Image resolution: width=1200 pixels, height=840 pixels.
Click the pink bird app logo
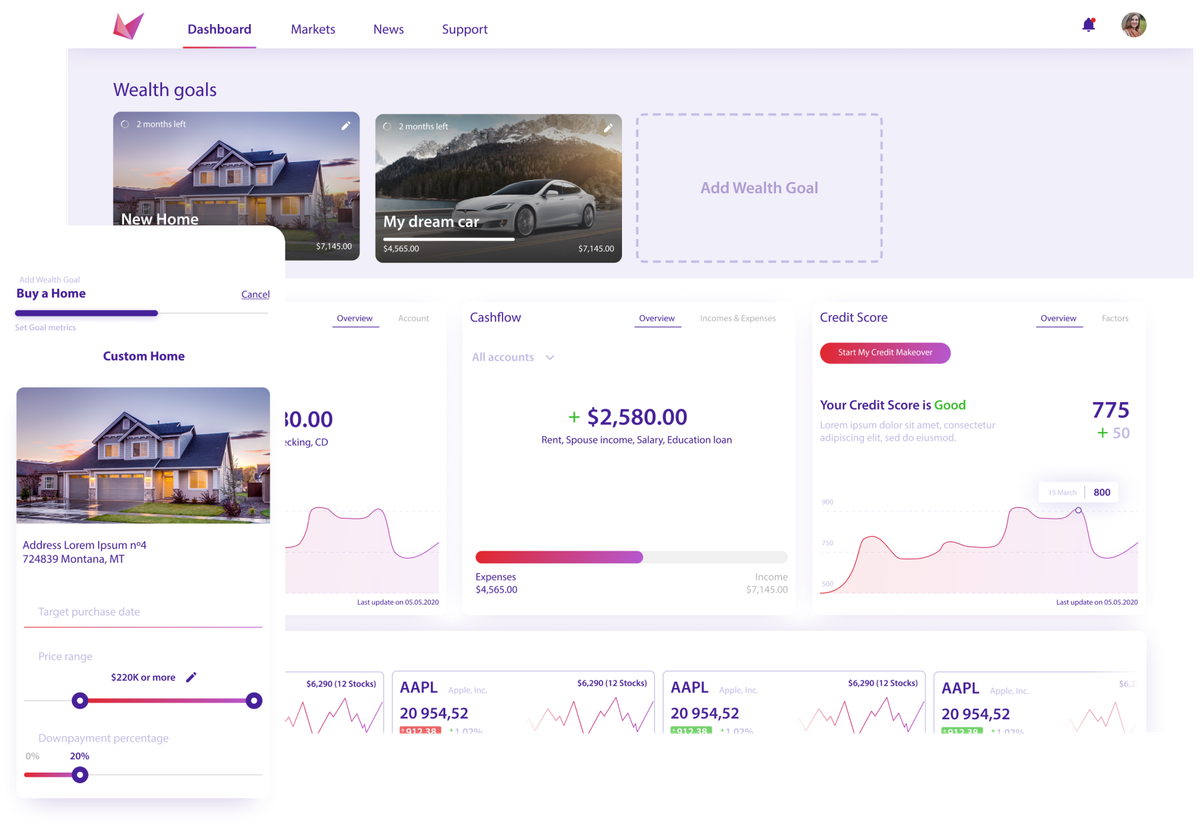pyautogui.click(x=129, y=26)
